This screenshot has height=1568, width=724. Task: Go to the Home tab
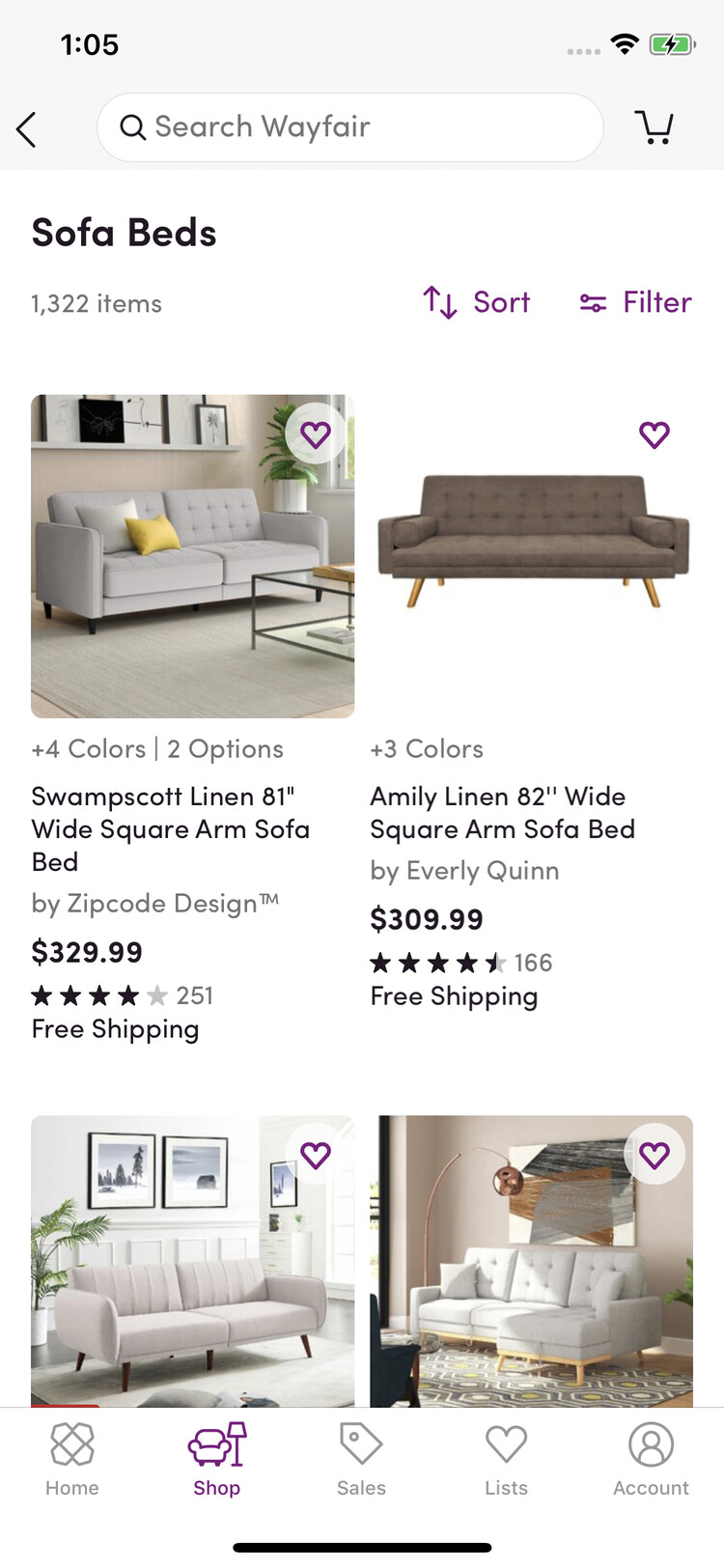coord(72,1459)
